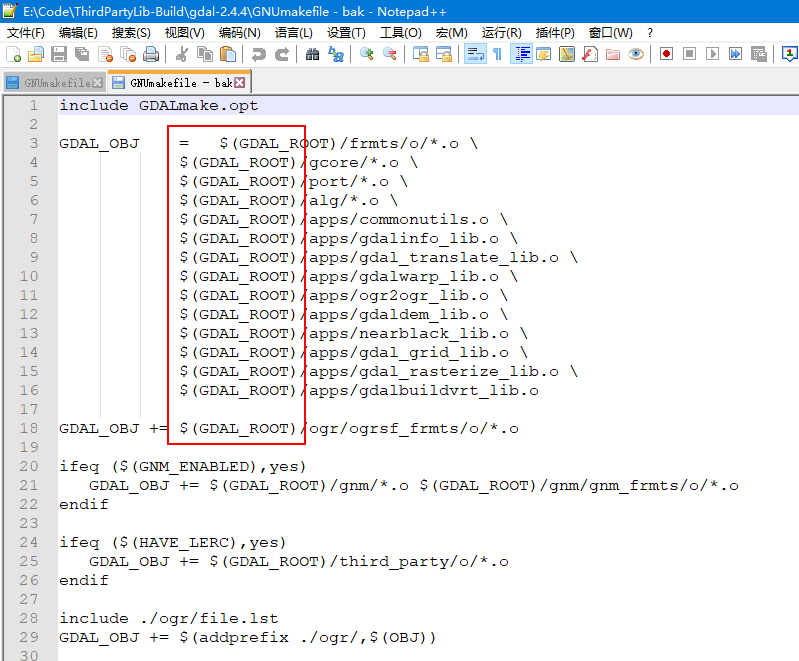Open Find with the binoculars icon

point(312,54)
